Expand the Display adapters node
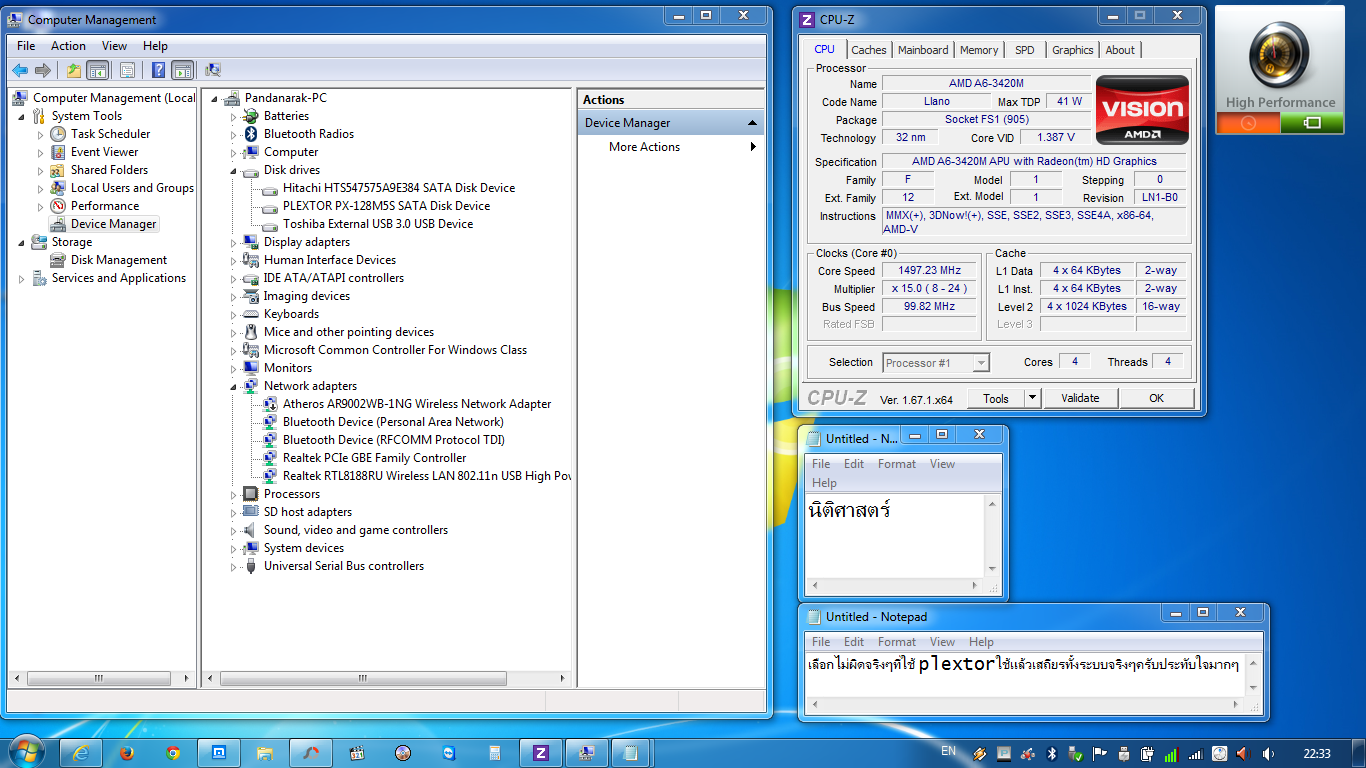 pyautogui.click(x=234, y=243)
